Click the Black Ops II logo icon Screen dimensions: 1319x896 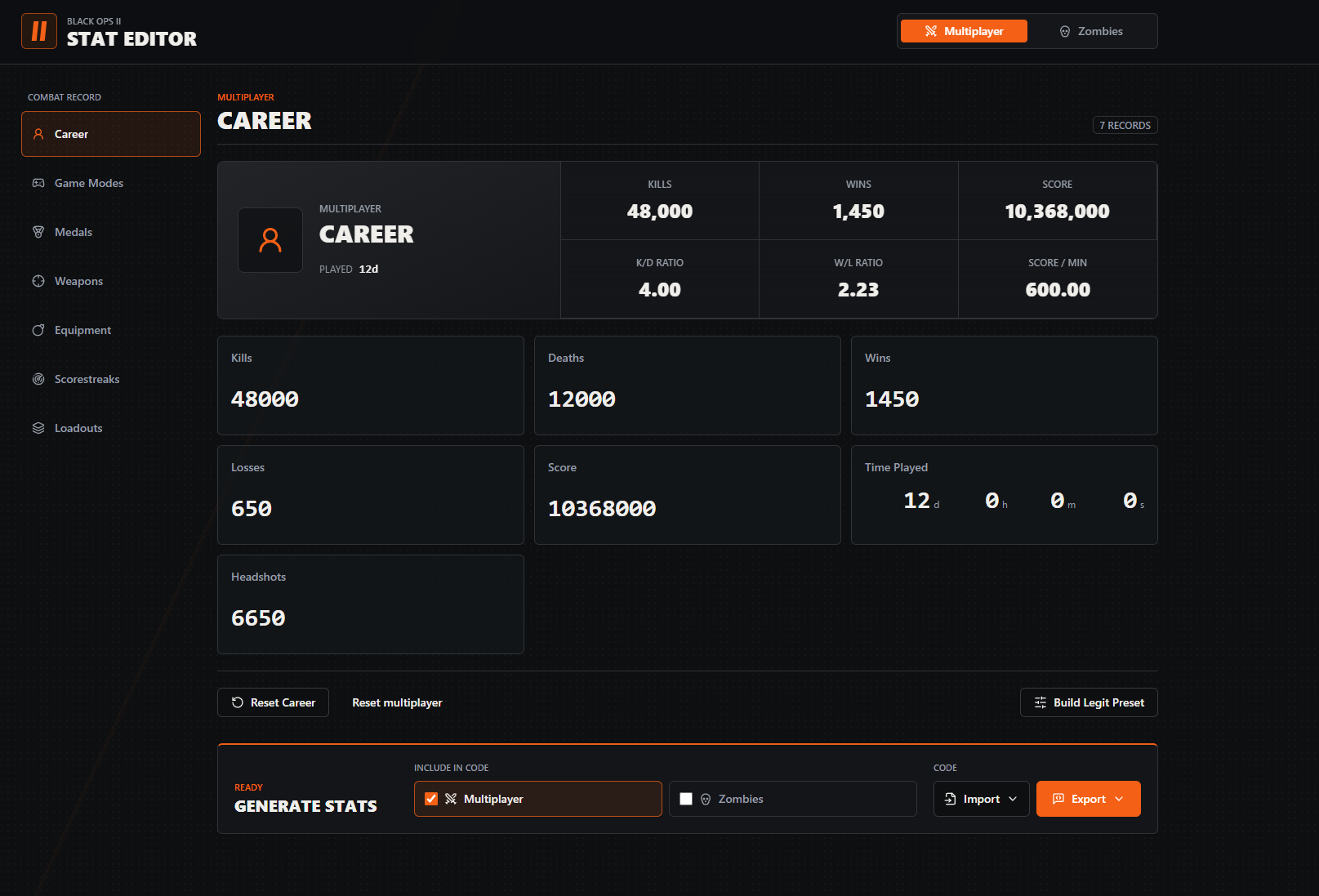(x=39, y=31)
